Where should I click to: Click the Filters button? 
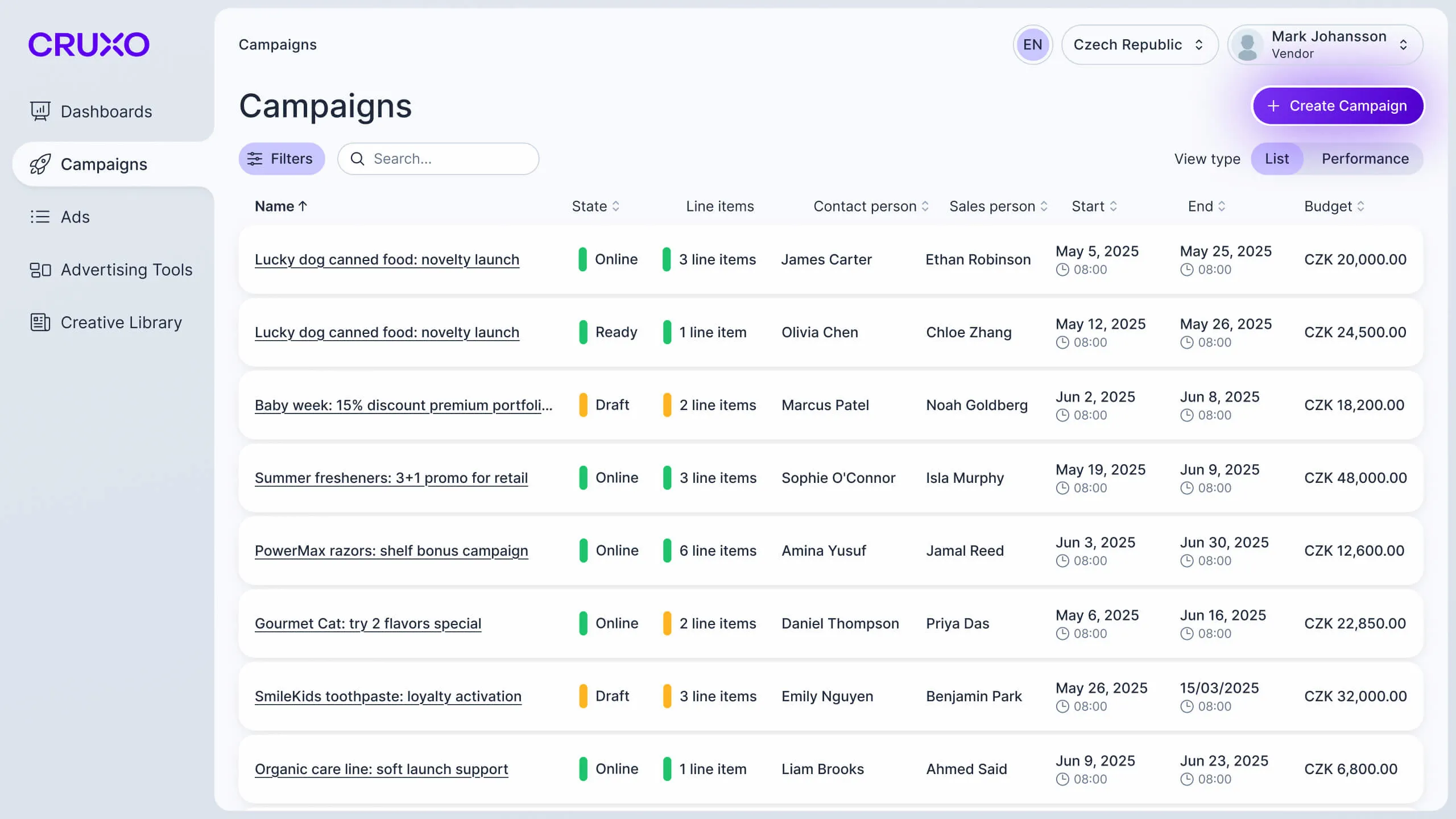[282, 159]
